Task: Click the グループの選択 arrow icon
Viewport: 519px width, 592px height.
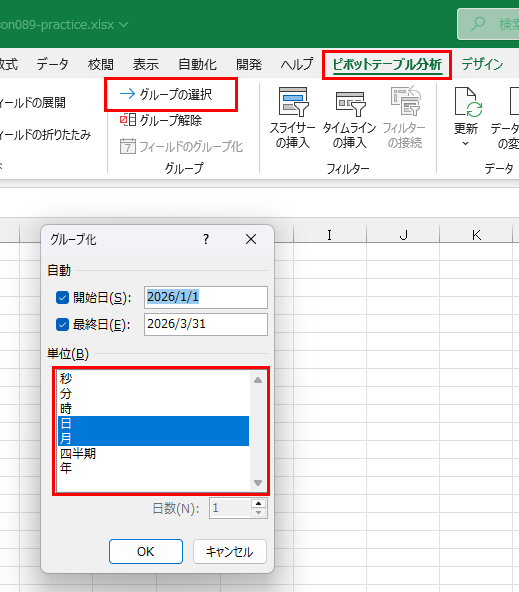Action: pos(128,93)
